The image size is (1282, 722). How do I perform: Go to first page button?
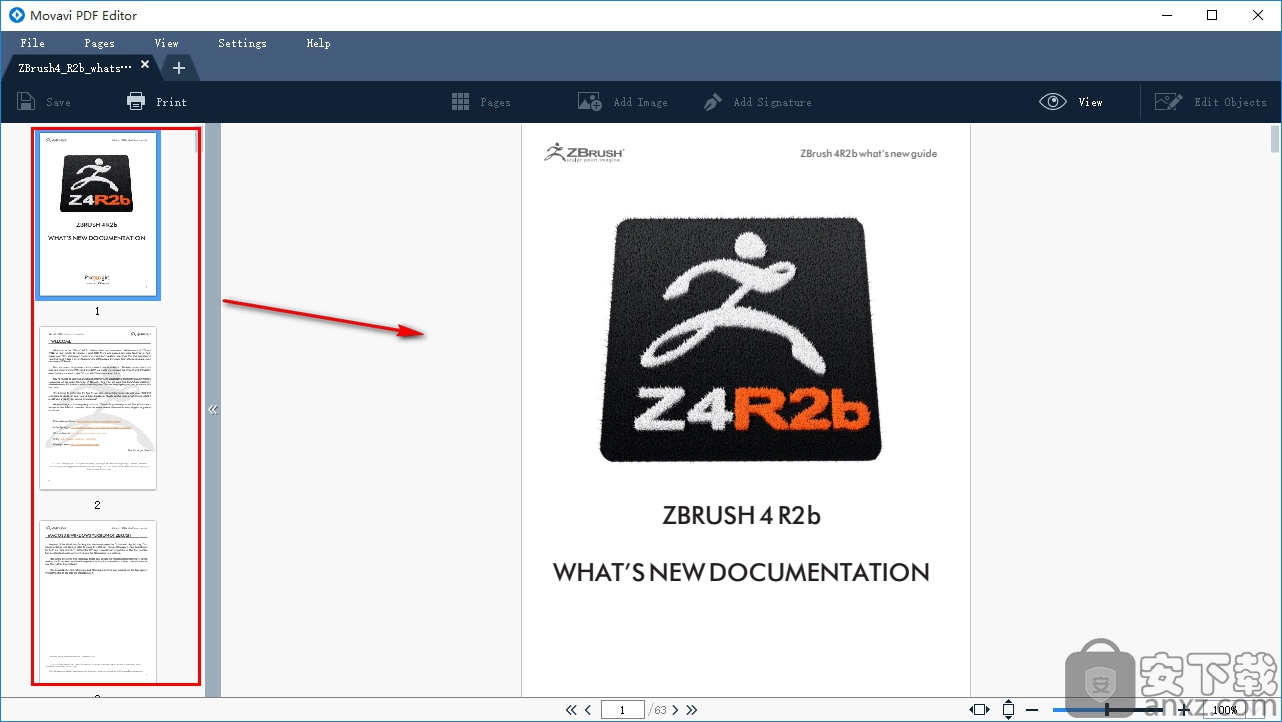571,710
